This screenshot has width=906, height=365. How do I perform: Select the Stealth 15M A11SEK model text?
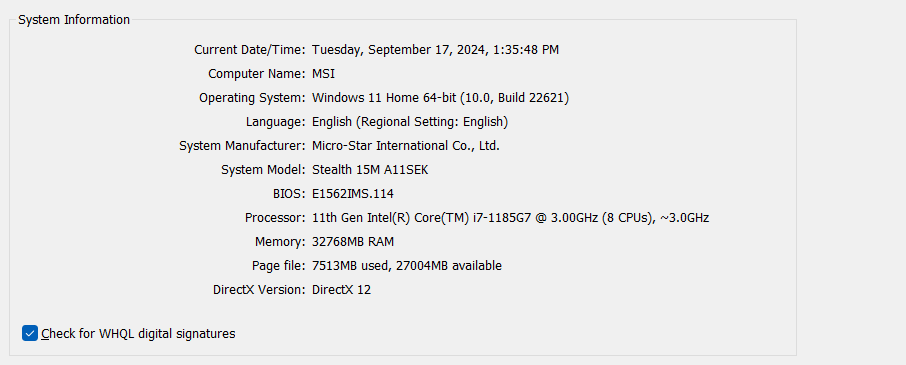coord(370,170)
